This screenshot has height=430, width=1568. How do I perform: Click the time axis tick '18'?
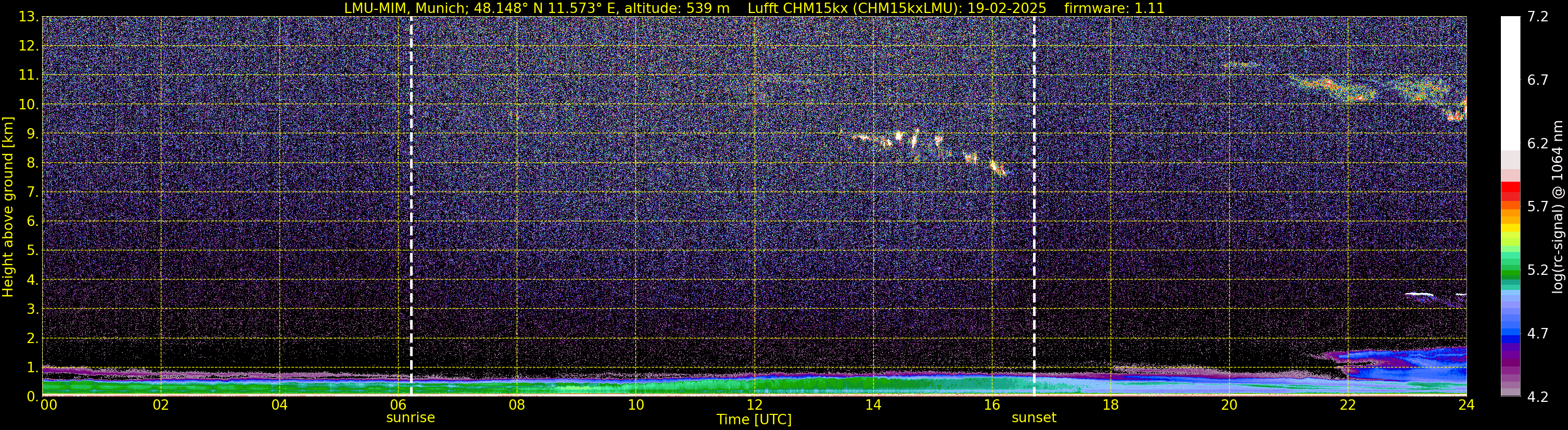point(1110,405)
